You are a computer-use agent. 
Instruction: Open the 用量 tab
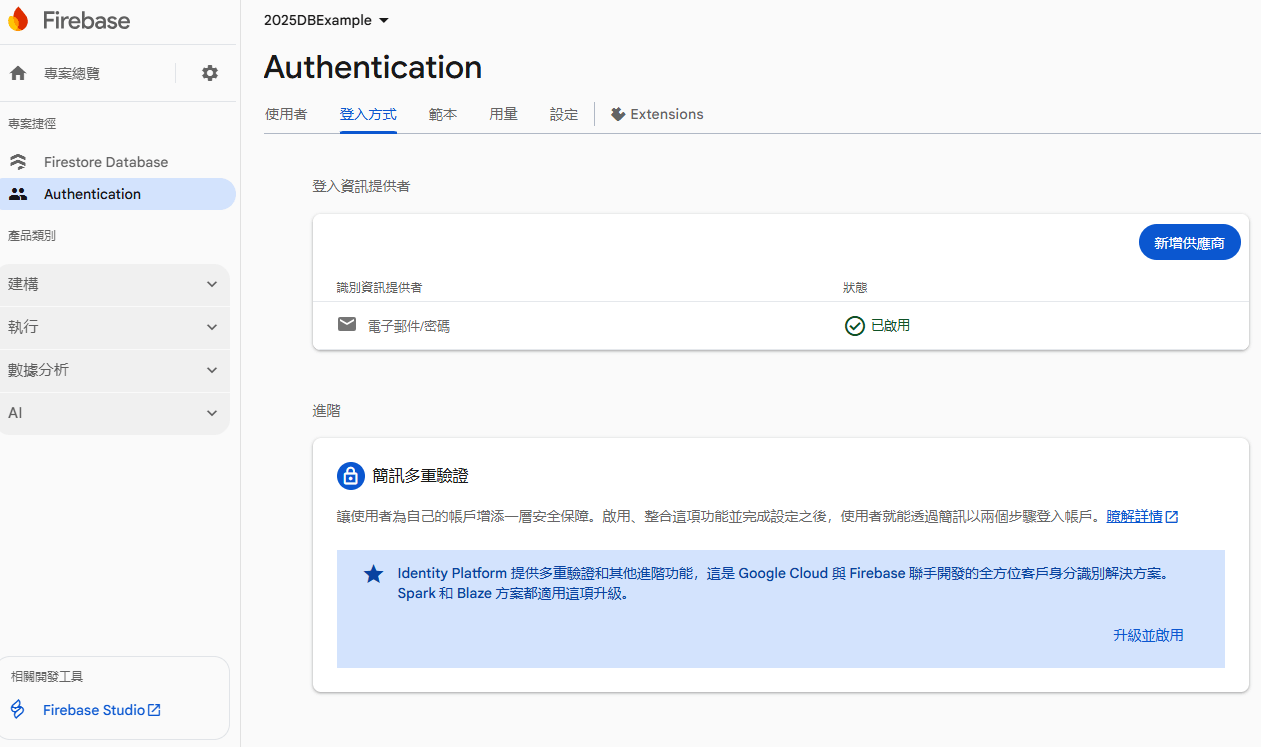click(503, 114)
